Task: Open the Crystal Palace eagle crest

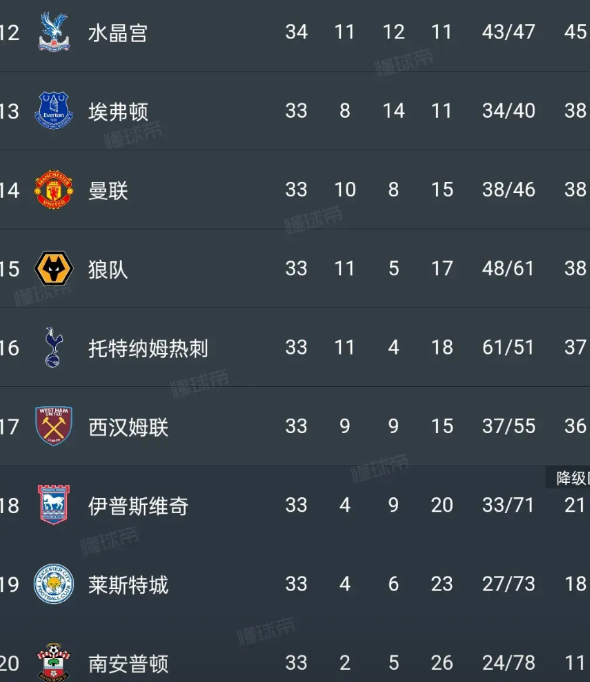Action: pyautogui.click(x=54, y=32)
